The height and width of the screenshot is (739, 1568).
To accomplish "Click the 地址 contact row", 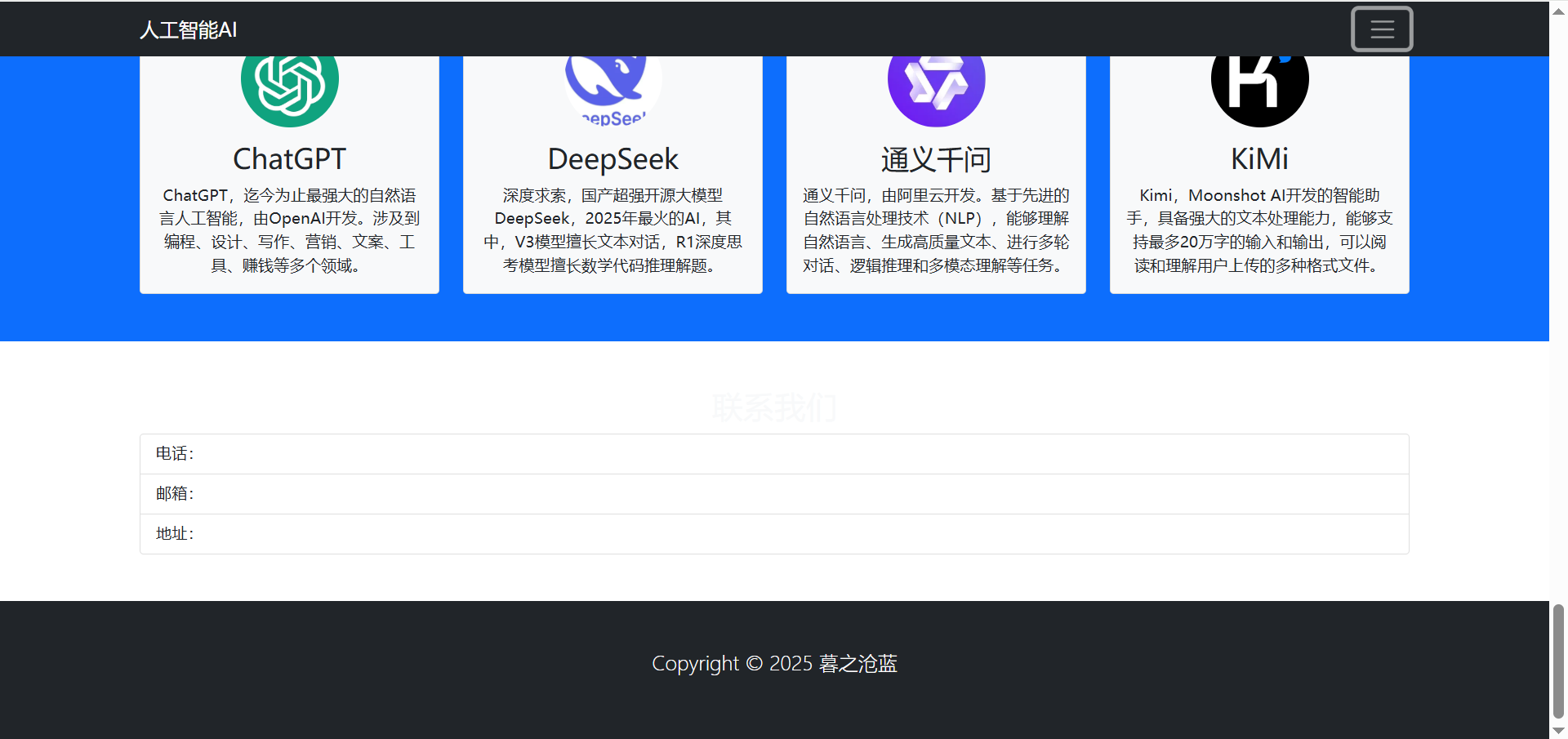I will point(774,534).
